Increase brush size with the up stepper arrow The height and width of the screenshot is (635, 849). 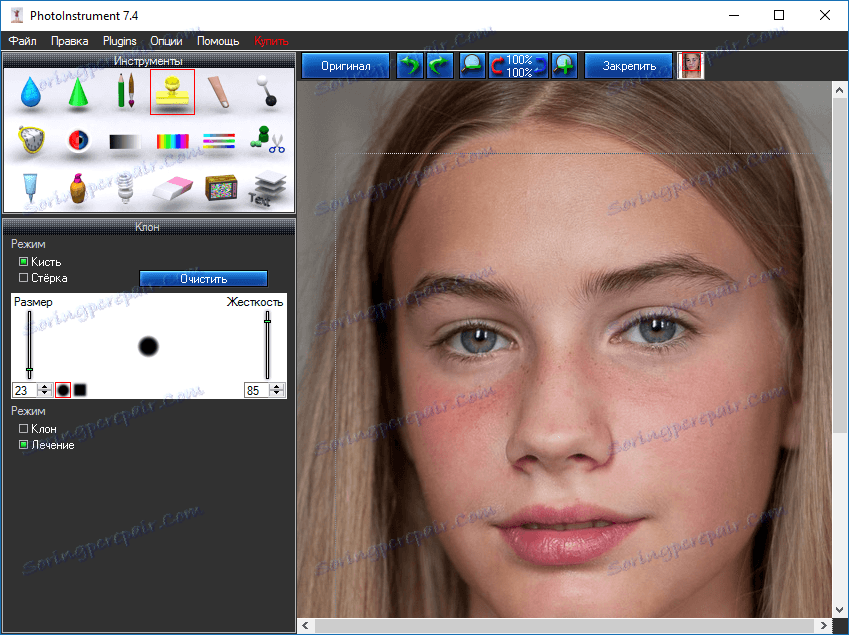pos(44,386)
